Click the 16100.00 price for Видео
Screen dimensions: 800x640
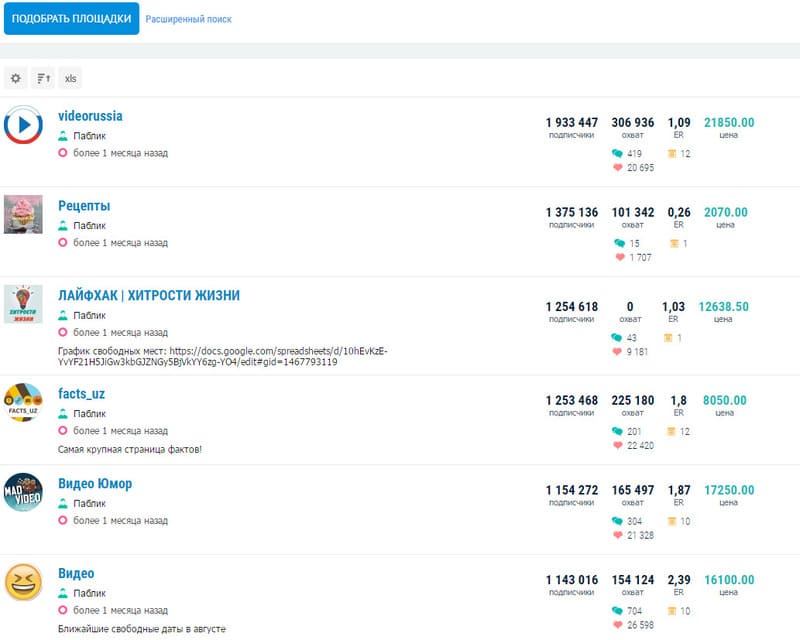tap(729, 579)
